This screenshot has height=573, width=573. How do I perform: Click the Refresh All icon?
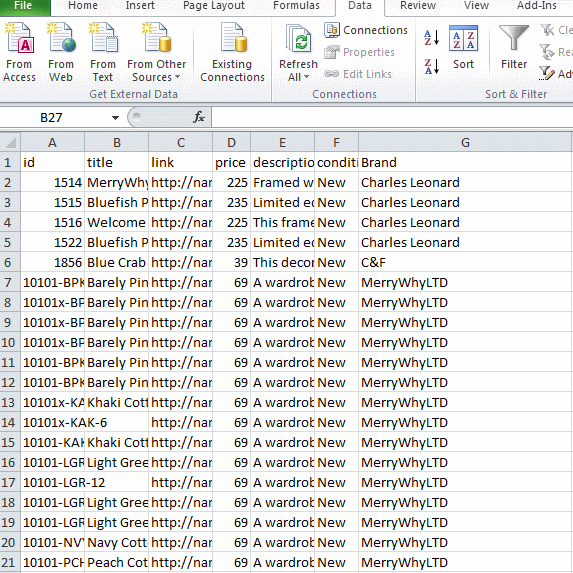point(299,38)
